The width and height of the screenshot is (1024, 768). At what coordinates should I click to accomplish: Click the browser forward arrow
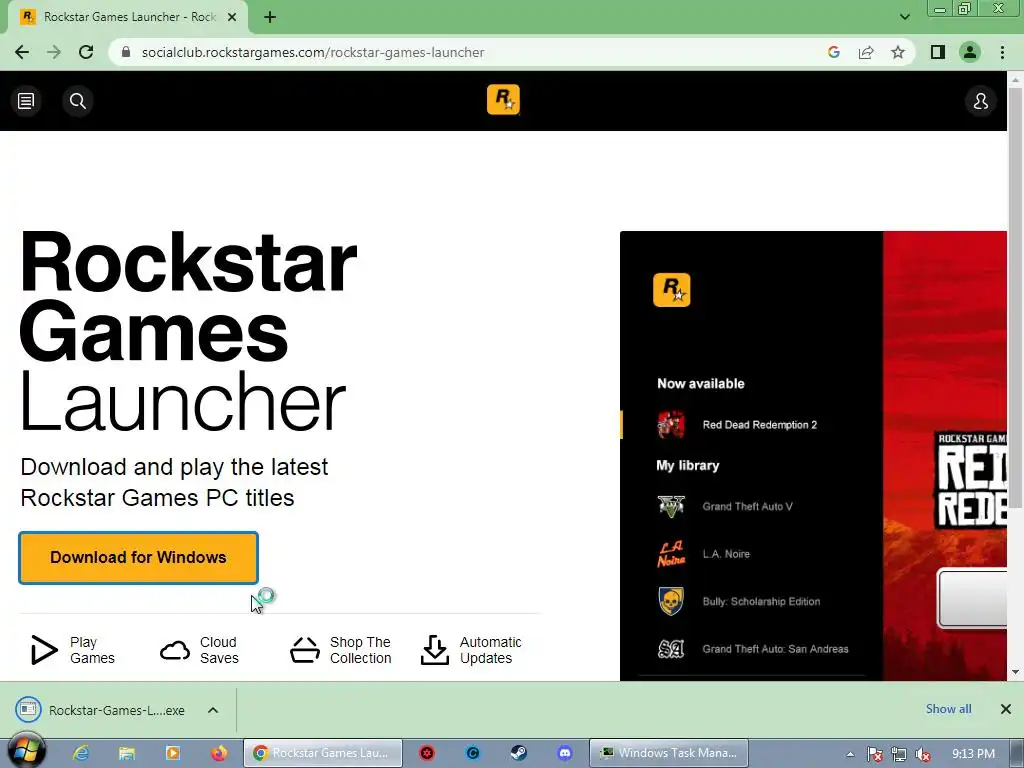click(54, 52)
